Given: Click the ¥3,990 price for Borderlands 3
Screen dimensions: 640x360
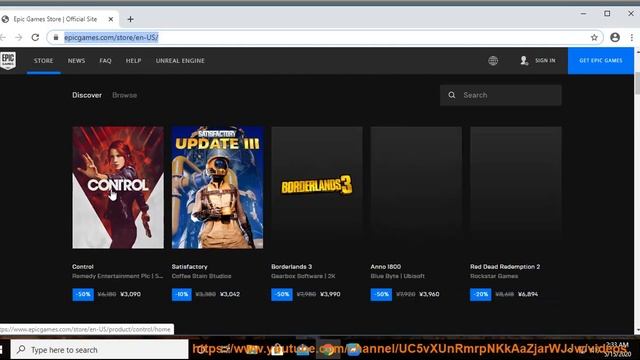Looking at the screenshot, I should pyautogui.click(x=330, y=294).
